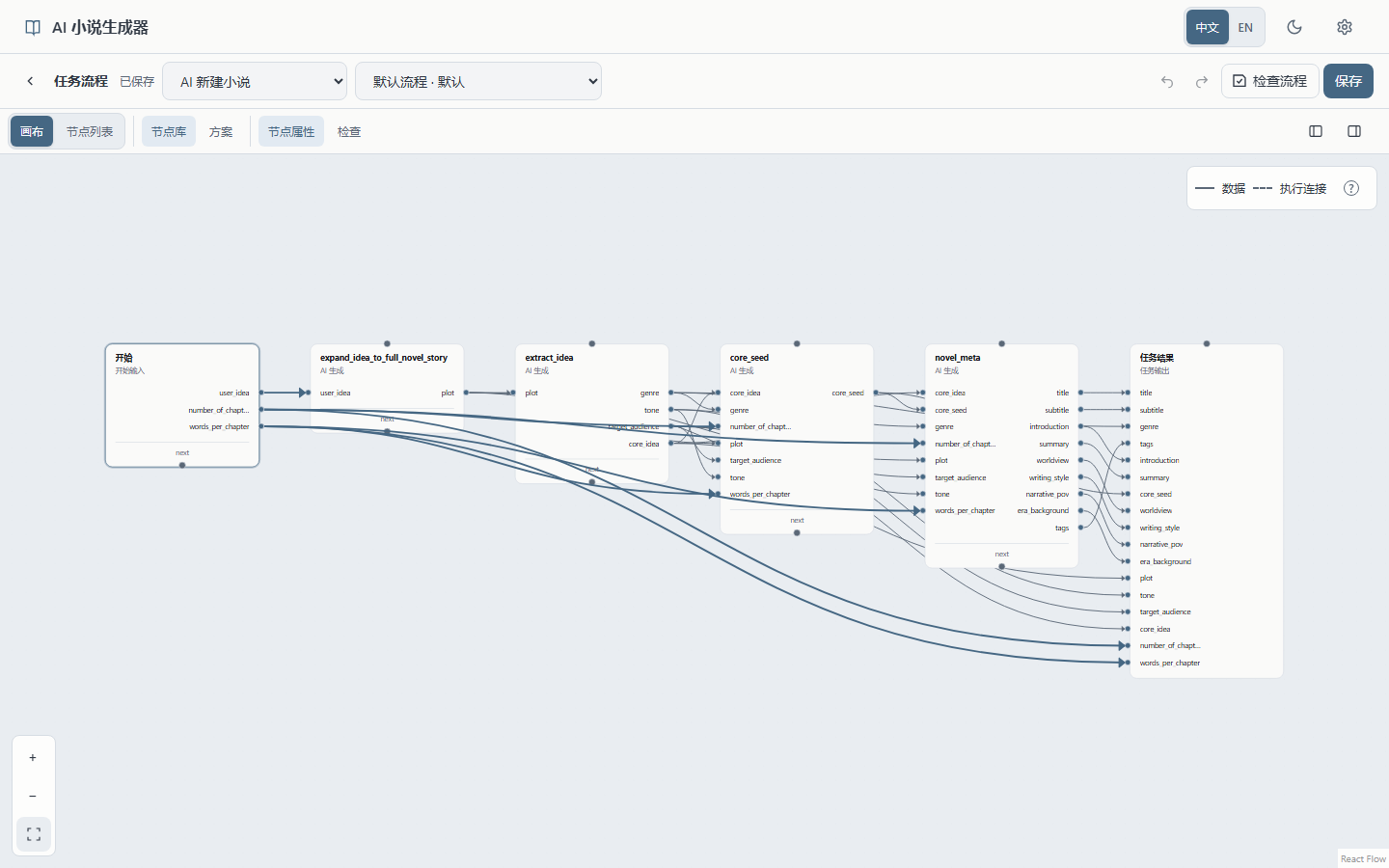Screen dimensions: 1389x868
Task: Open the AI 新建小说 dropdown
Action: point(255,81)
